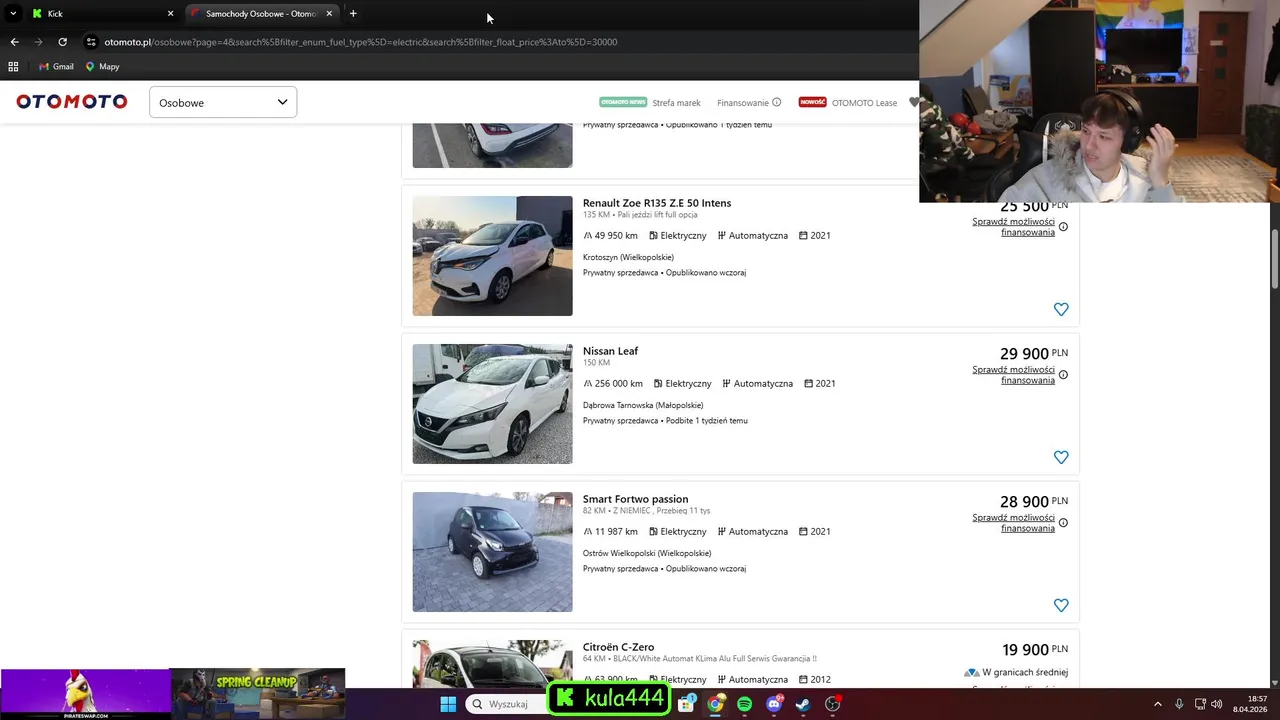Click Krotoszyn (Wielkopolskie) location text

[628, 257]
